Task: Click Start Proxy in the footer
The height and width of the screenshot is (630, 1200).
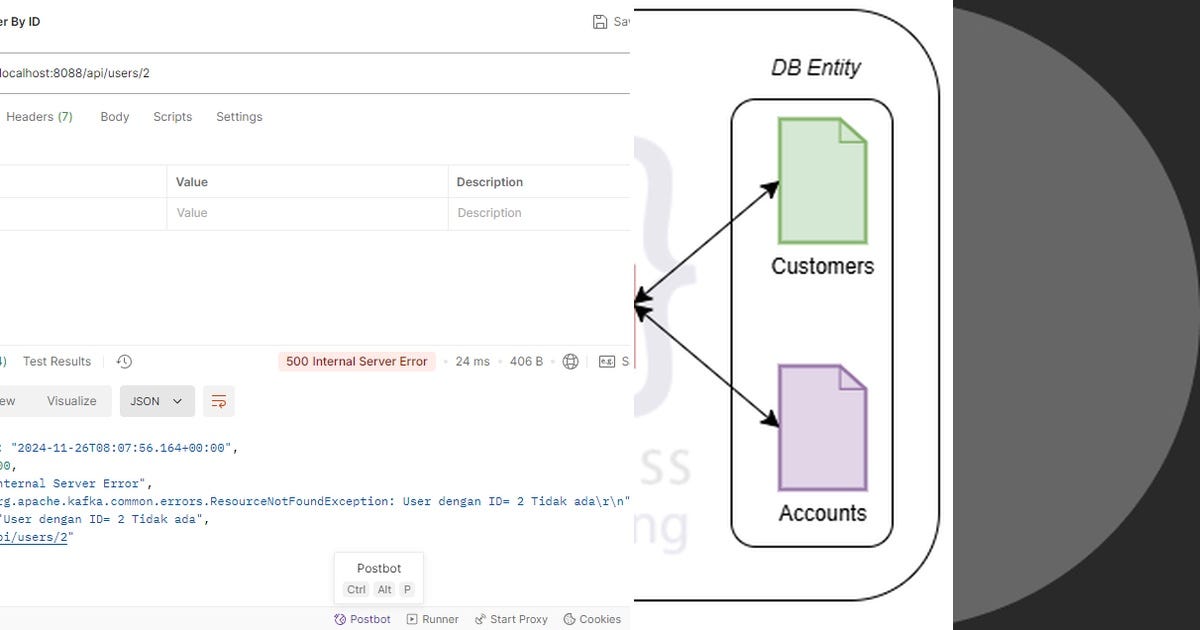Action: tap(511, 619)
